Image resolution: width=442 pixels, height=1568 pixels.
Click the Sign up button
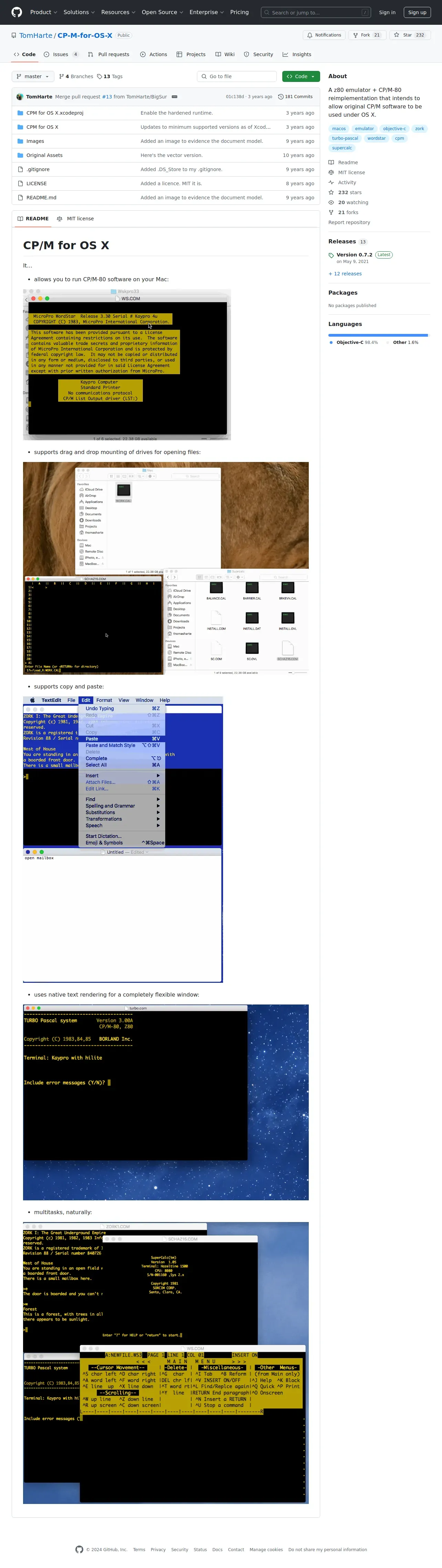tap(417, 12)
